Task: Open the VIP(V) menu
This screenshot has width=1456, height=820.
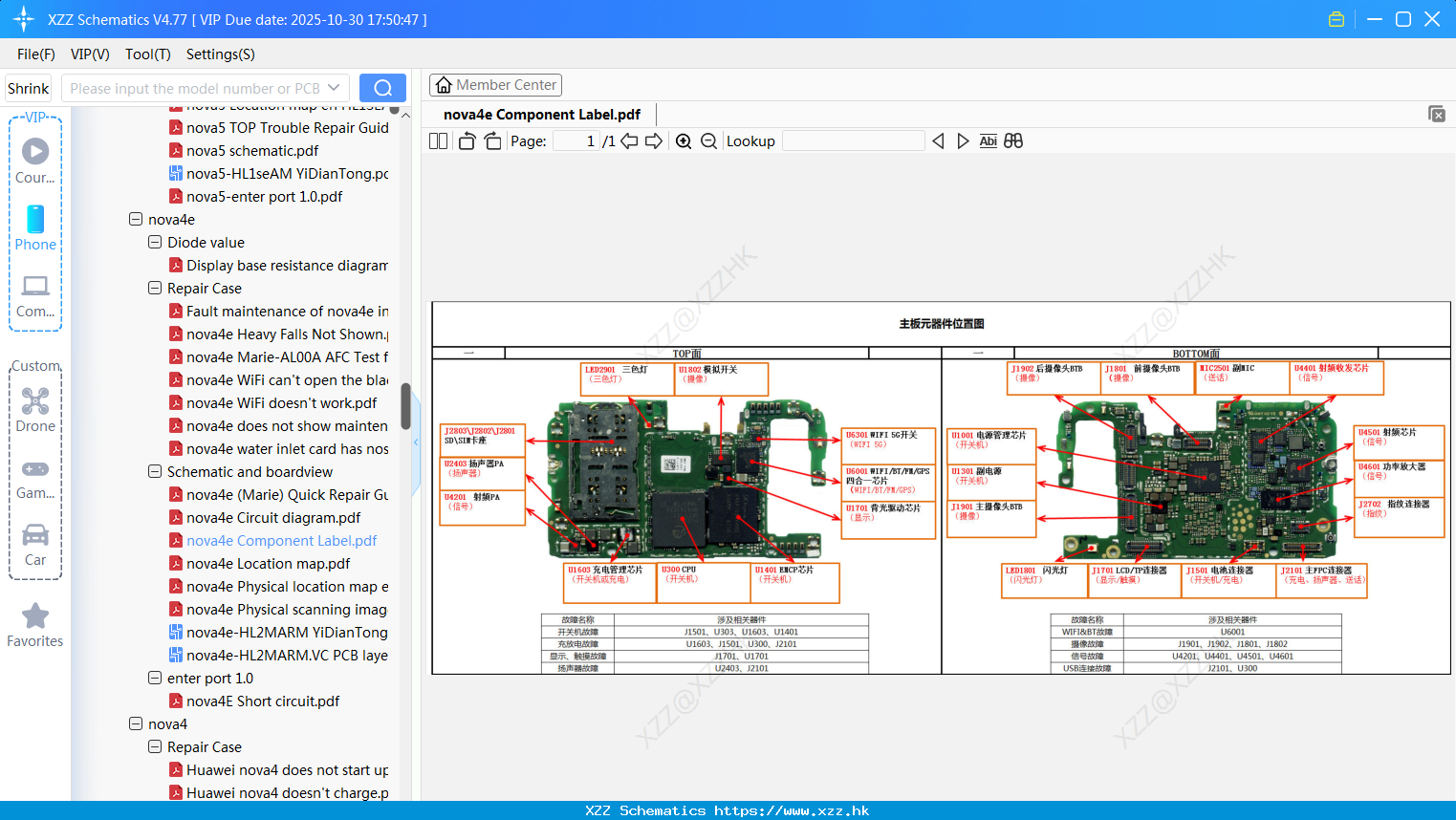Action: coord(90,54)
